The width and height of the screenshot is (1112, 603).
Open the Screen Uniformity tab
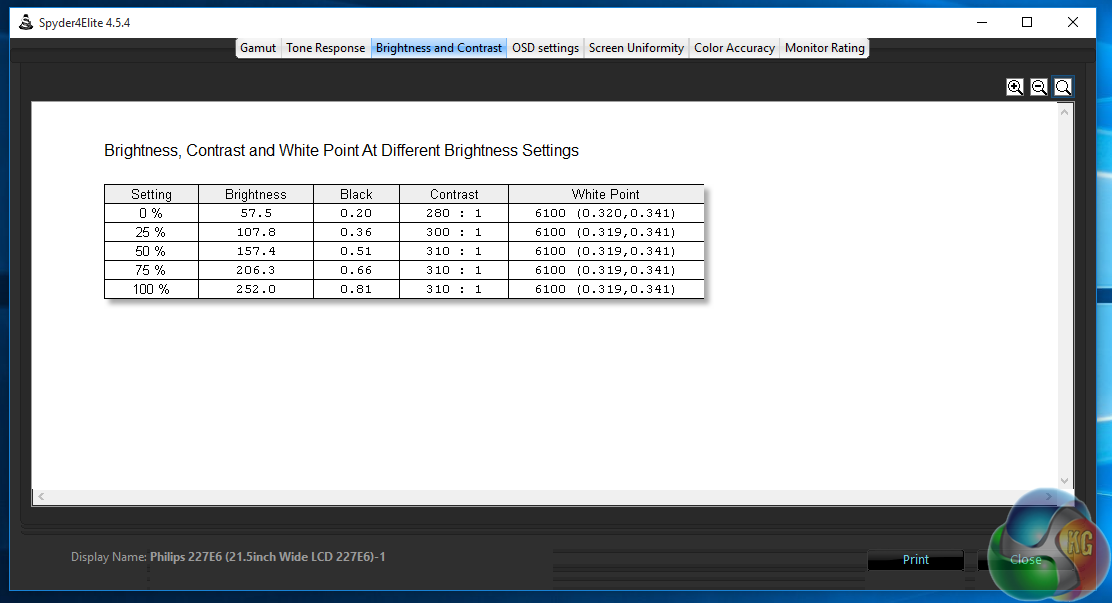point(636,48)
